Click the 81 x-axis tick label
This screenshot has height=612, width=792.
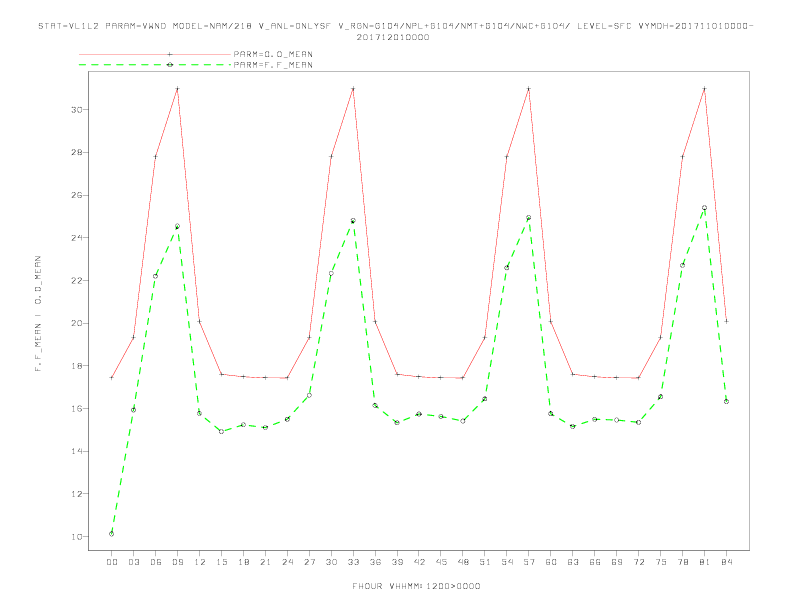705,562
